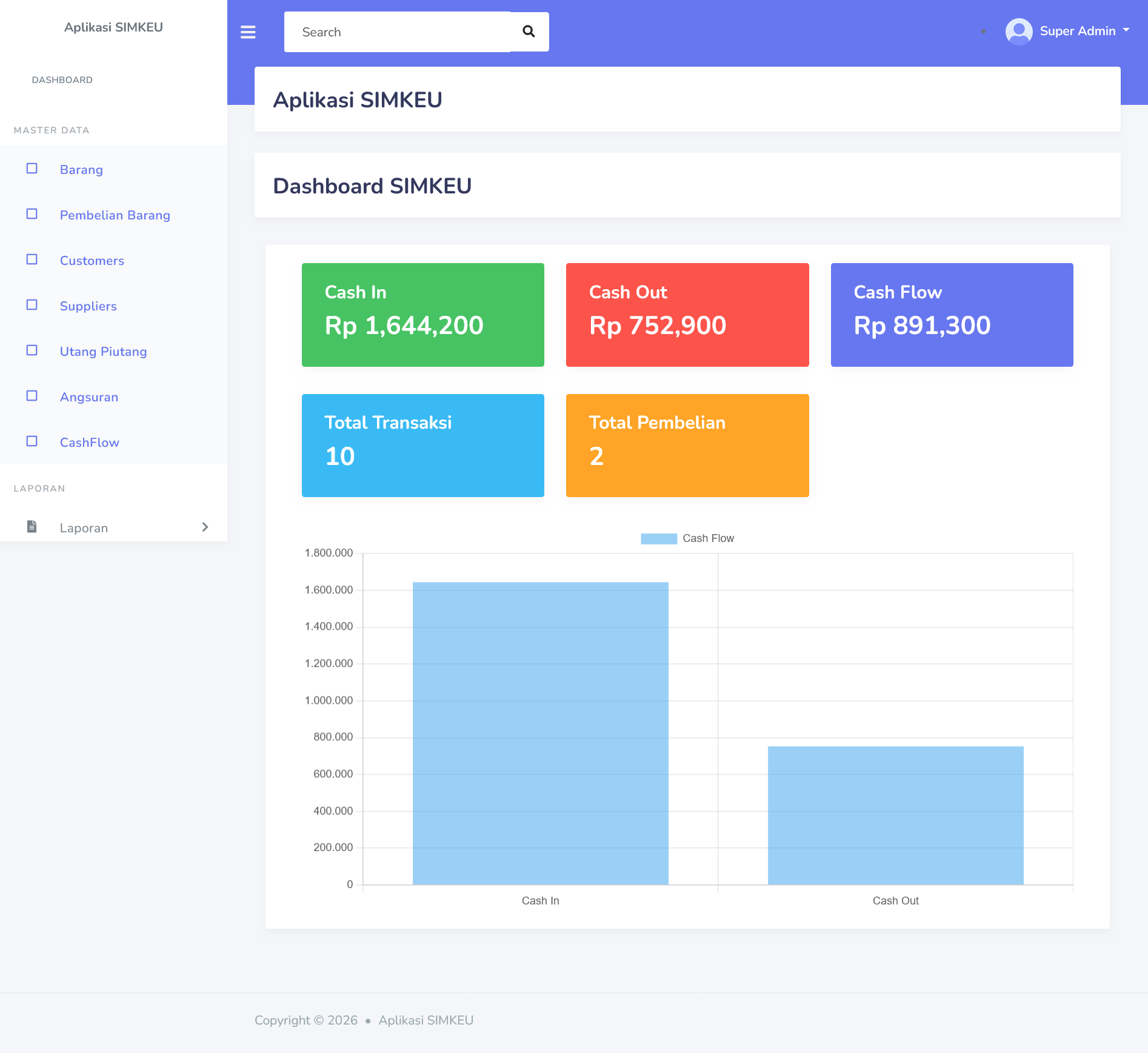Click the document icon next to Laporan

coord(32,527)
